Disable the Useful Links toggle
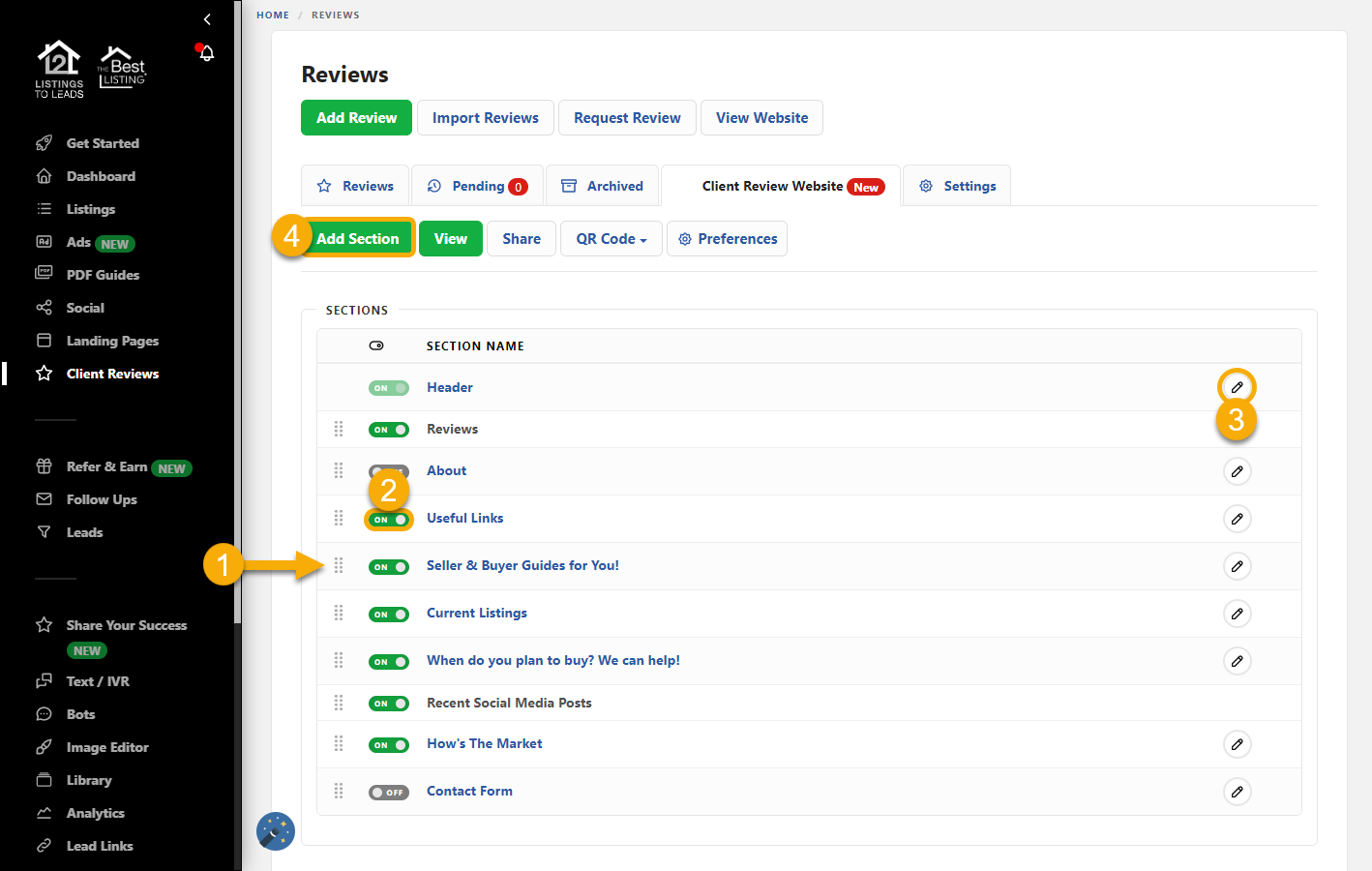1372x871 pixels. (389, 519)
